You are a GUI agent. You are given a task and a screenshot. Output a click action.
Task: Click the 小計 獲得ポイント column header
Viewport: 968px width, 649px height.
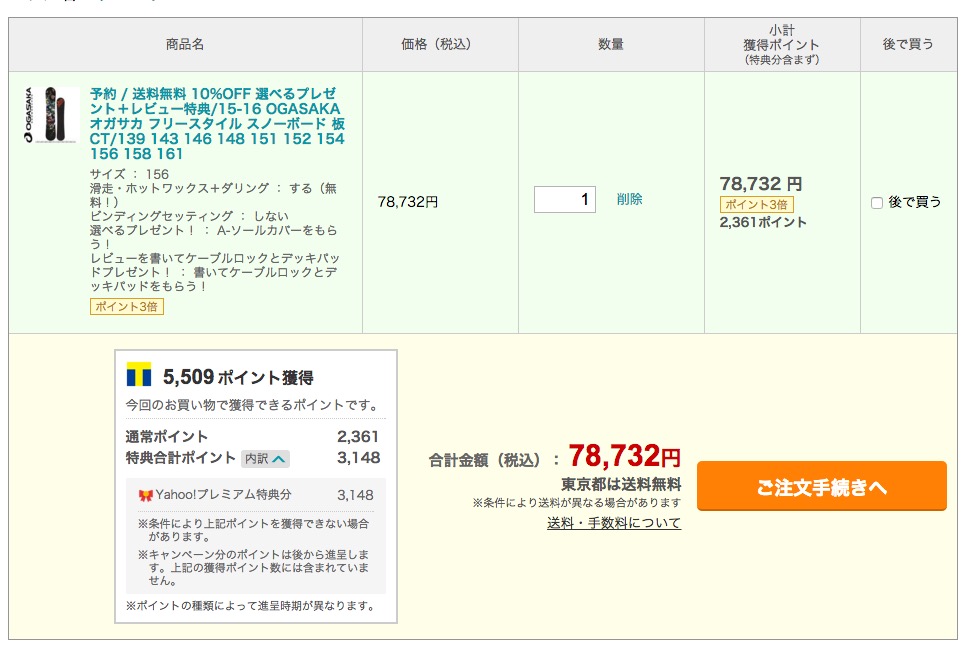click(782, 44)
